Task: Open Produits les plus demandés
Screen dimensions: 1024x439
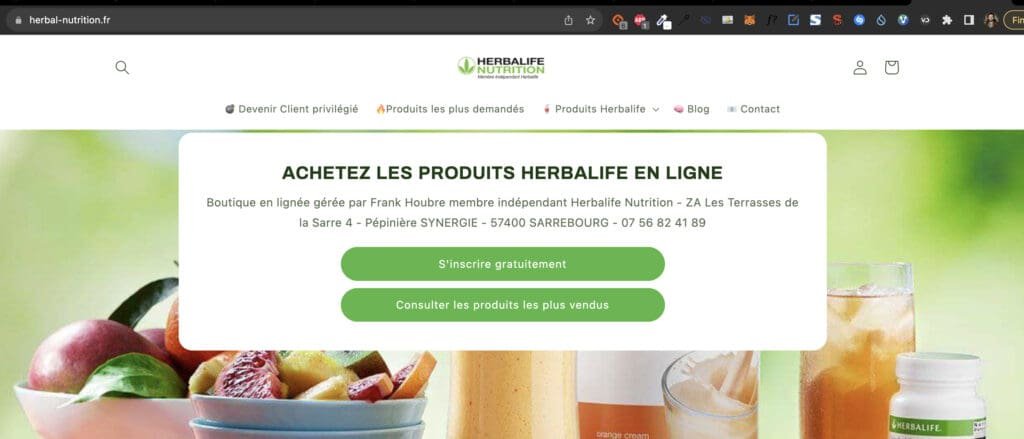Action: pyautogui.click(x=450, y=109)
